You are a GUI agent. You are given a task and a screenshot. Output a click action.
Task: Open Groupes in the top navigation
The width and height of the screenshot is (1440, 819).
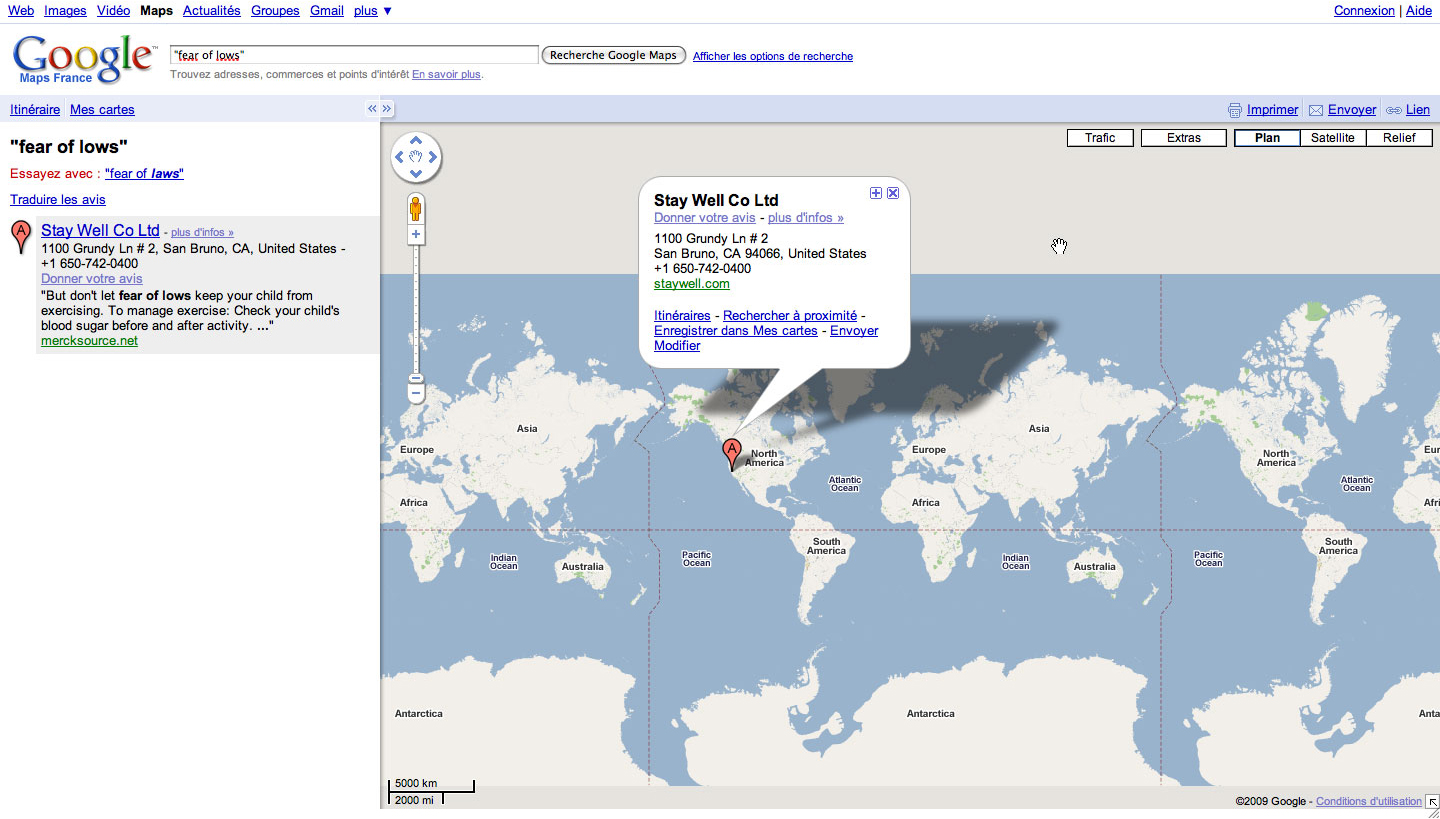pyautogui.click(x=275, y=11)
